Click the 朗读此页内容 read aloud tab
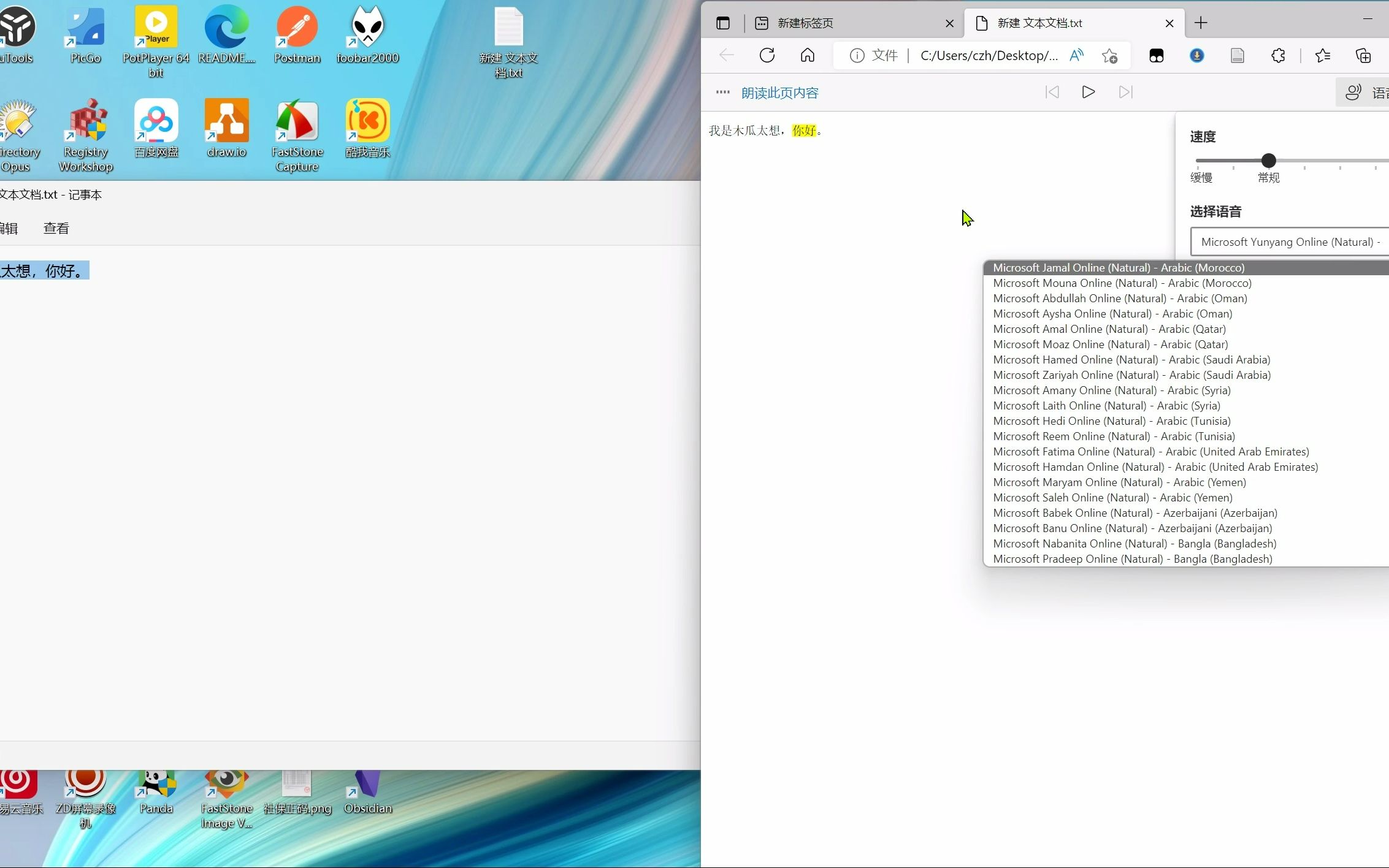Screen dimensions: 1389x868 pyautogui.click(x=780, y=92)
